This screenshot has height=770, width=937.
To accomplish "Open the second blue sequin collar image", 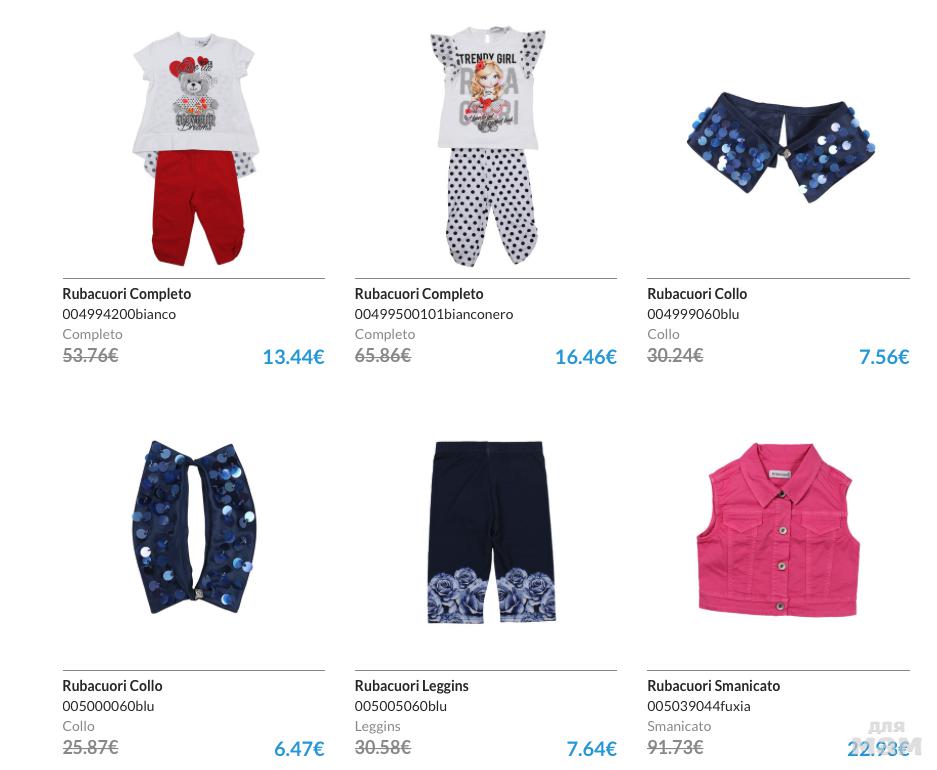I will coord(194,528).
